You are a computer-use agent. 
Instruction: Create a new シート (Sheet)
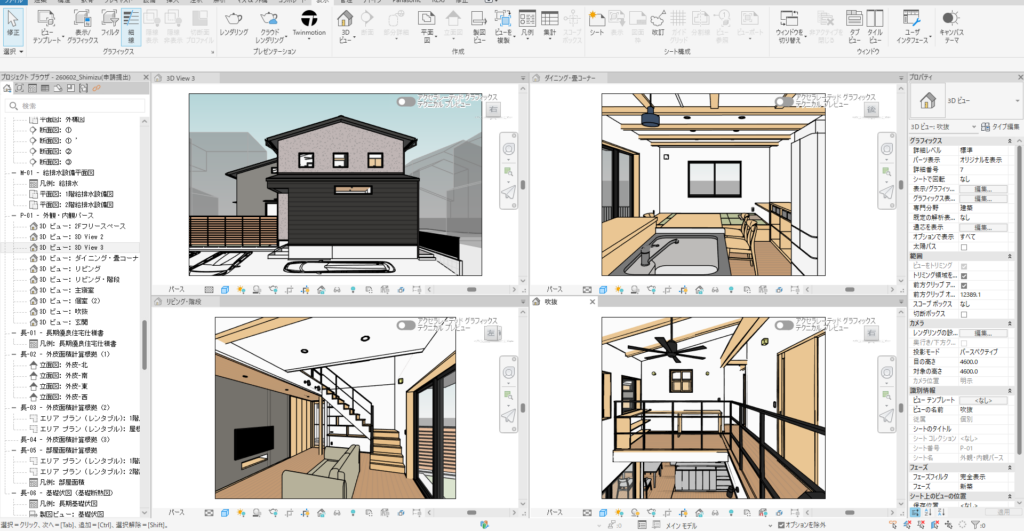click(x=596, y=23)
